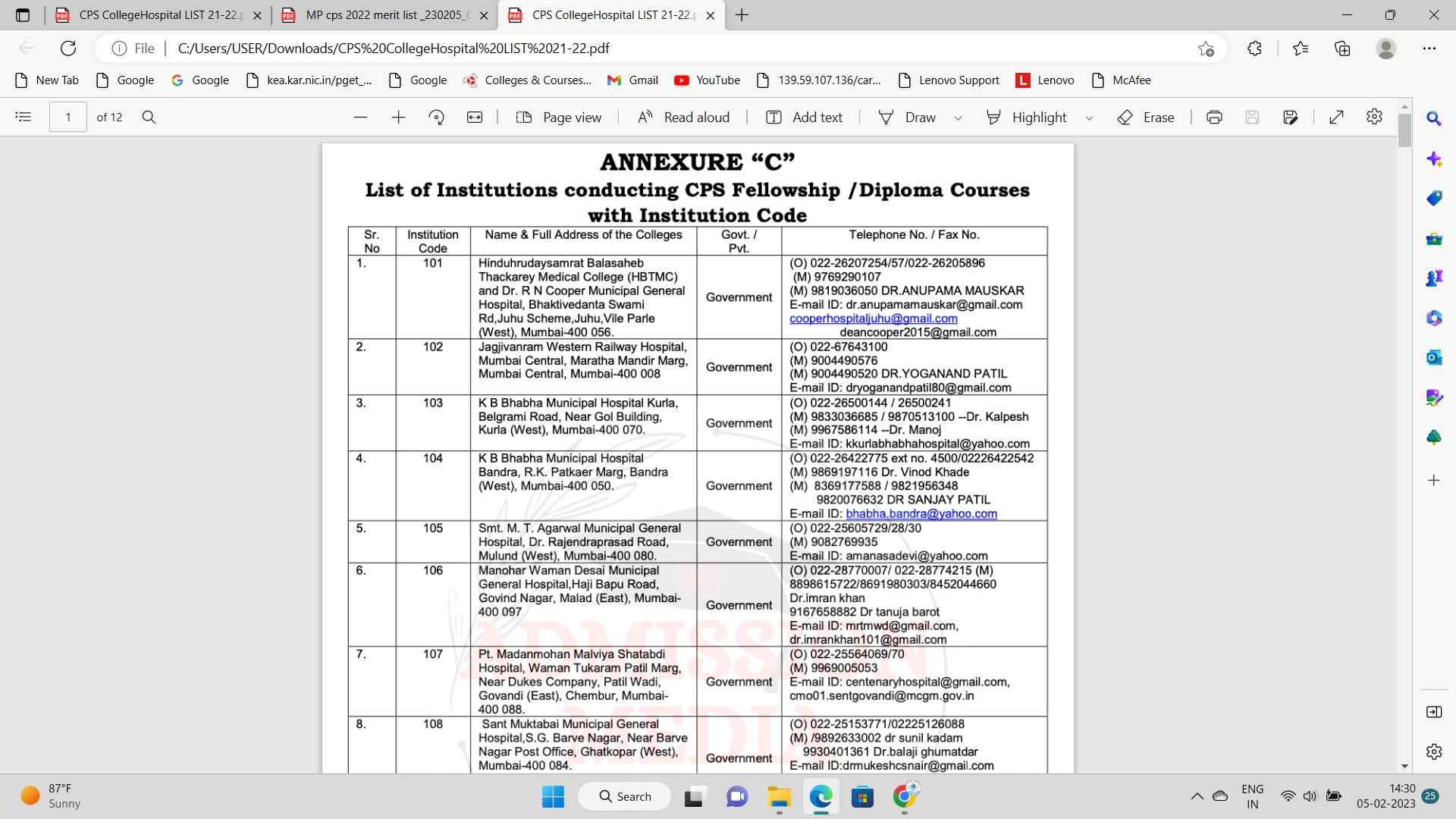The width and height of the screenshot is (1456, 819).
Task: Refresh the current page
Action: point(68,48)
